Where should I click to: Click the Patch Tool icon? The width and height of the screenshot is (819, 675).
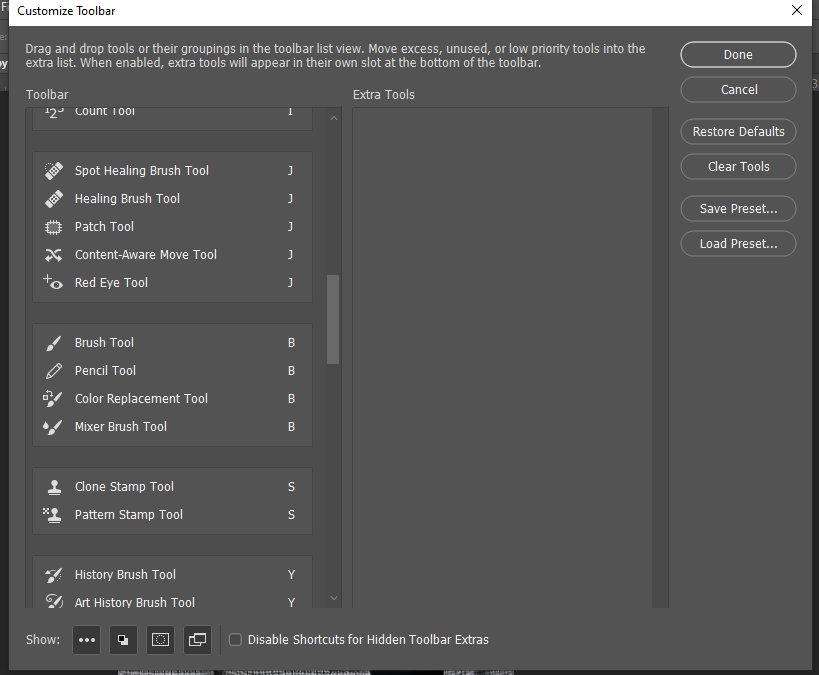[x=53, y=226]
